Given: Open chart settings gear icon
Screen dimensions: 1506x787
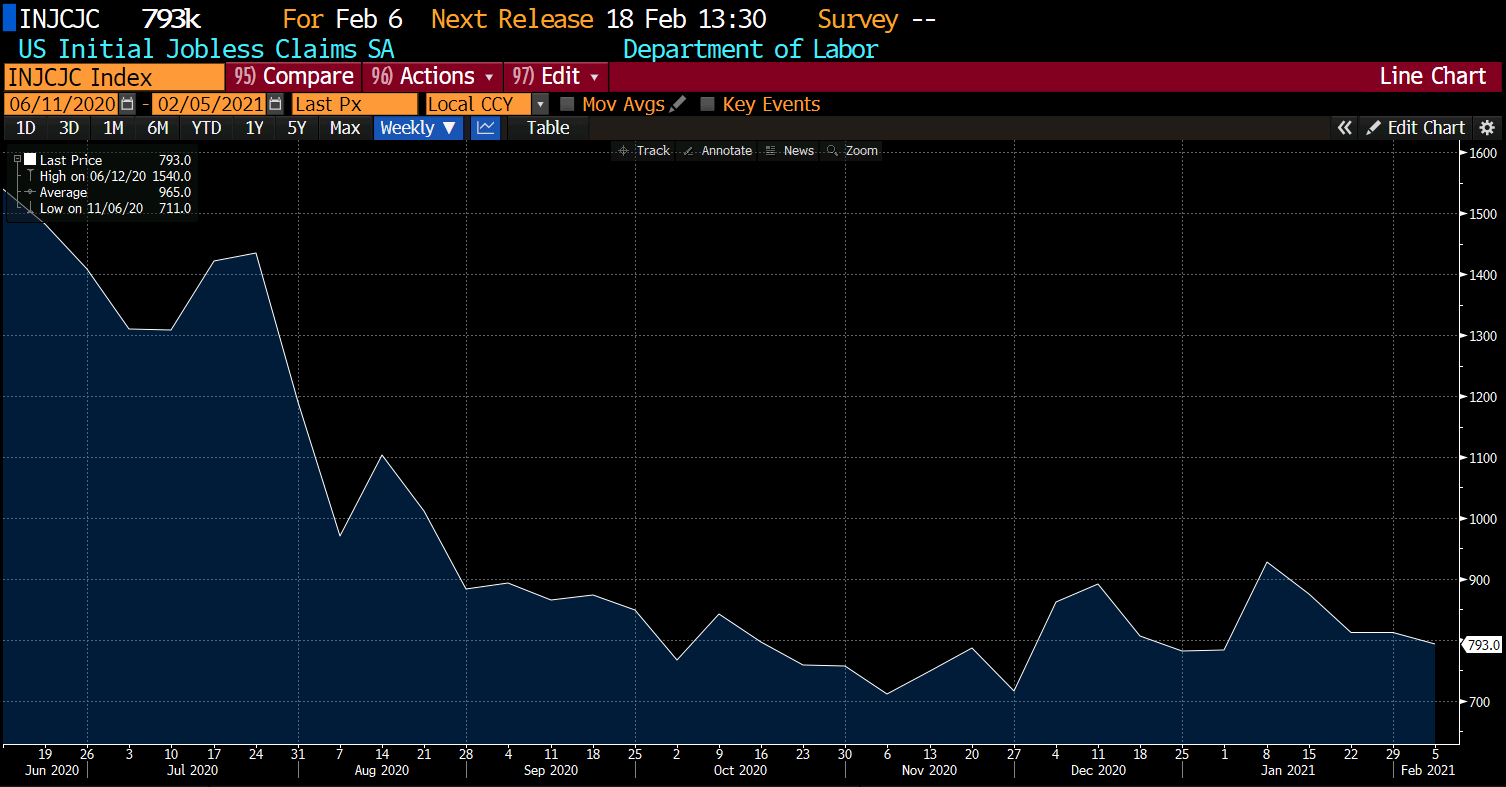Looking at the screenshot, I should click(1487, 128).
